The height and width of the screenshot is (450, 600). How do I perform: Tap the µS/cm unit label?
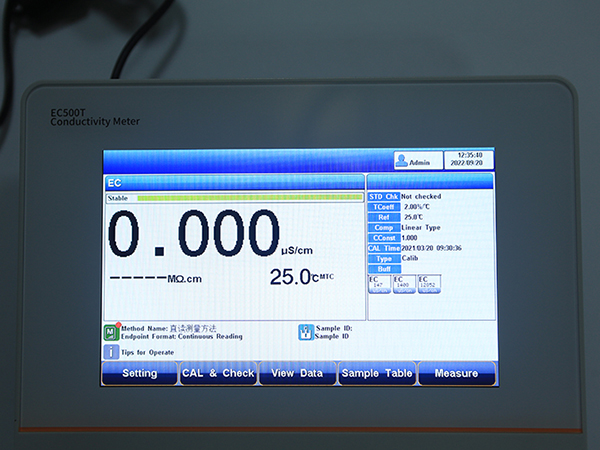point(297,251)
